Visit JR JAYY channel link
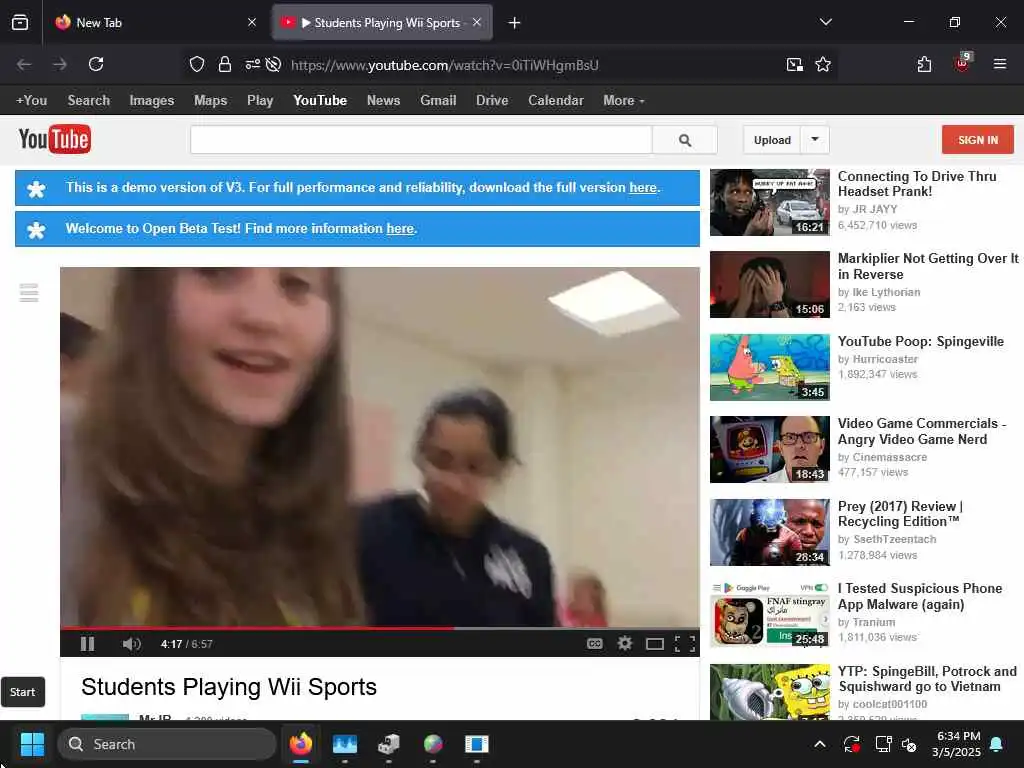 [x=874, y=209]
